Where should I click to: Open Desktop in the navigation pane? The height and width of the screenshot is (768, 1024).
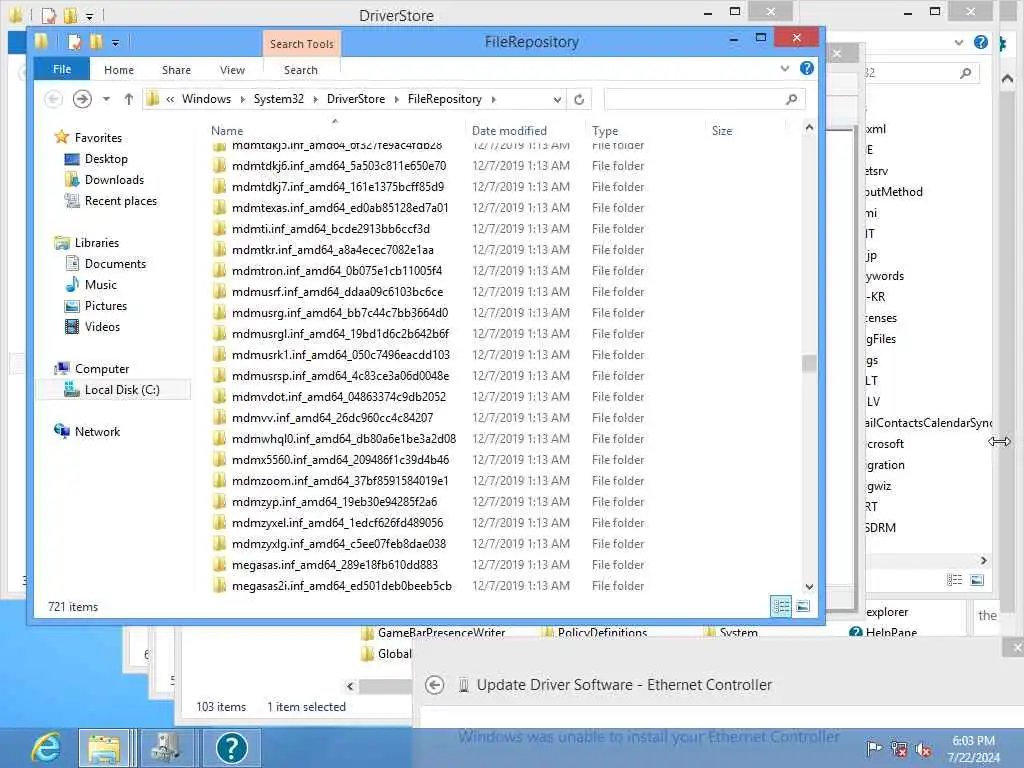tap(106, 159)
